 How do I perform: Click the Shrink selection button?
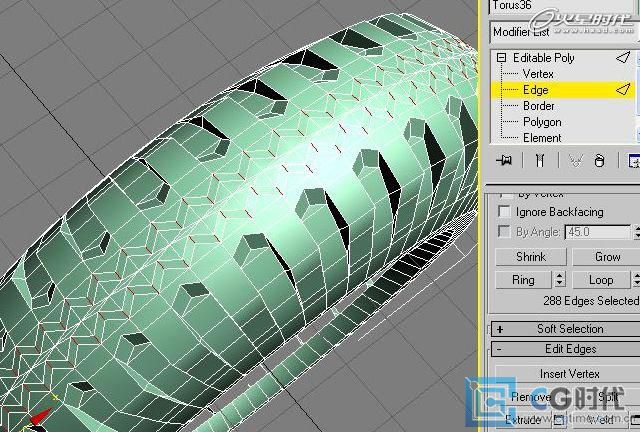531,257
